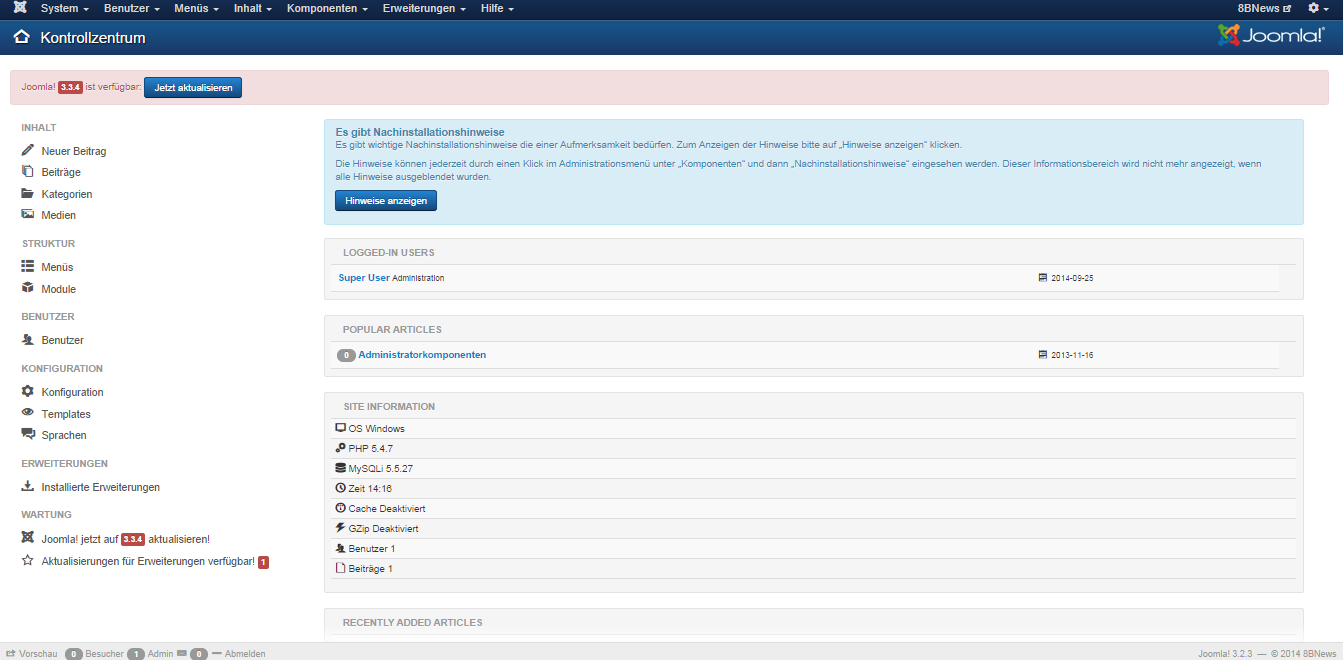The height and width of the screenshot is (660, 1343).
Task: Open the Hilfe menu
Action: coord(496,8)
